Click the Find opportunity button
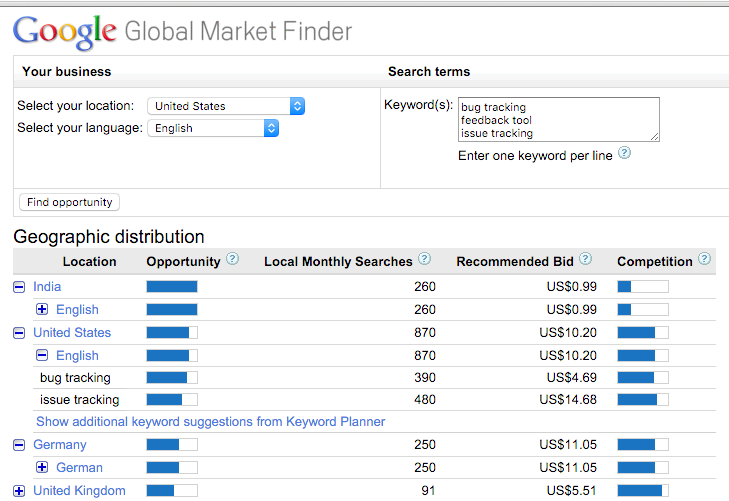The width and height of the screenshot is (729, 501). click(69, 202)
